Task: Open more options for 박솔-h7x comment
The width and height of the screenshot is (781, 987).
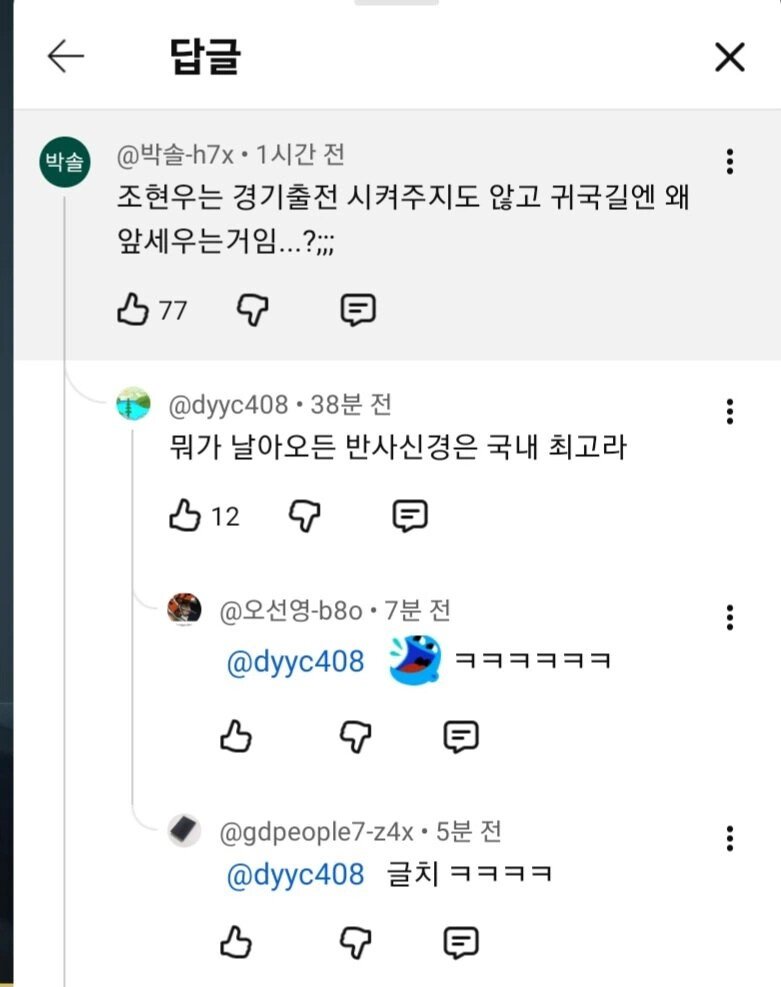Action: pyautogui.click(x=730, y=162)
